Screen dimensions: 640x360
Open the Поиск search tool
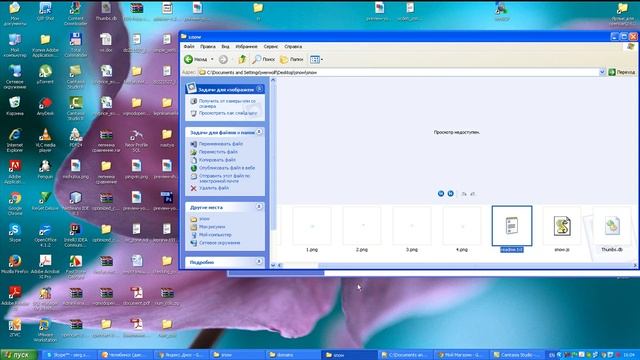click(264, 60)
